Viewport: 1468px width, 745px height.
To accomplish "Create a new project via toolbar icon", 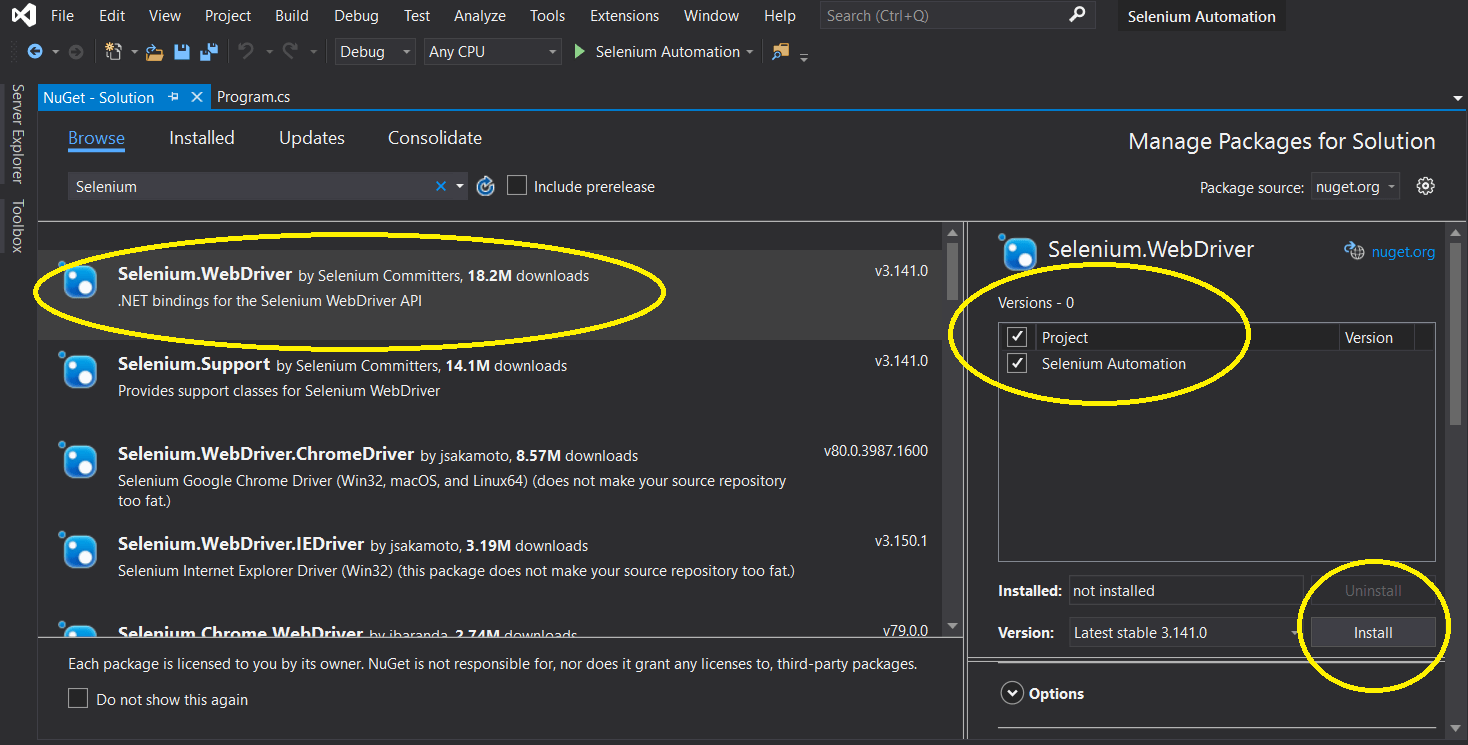I will (x=114, y=52).
